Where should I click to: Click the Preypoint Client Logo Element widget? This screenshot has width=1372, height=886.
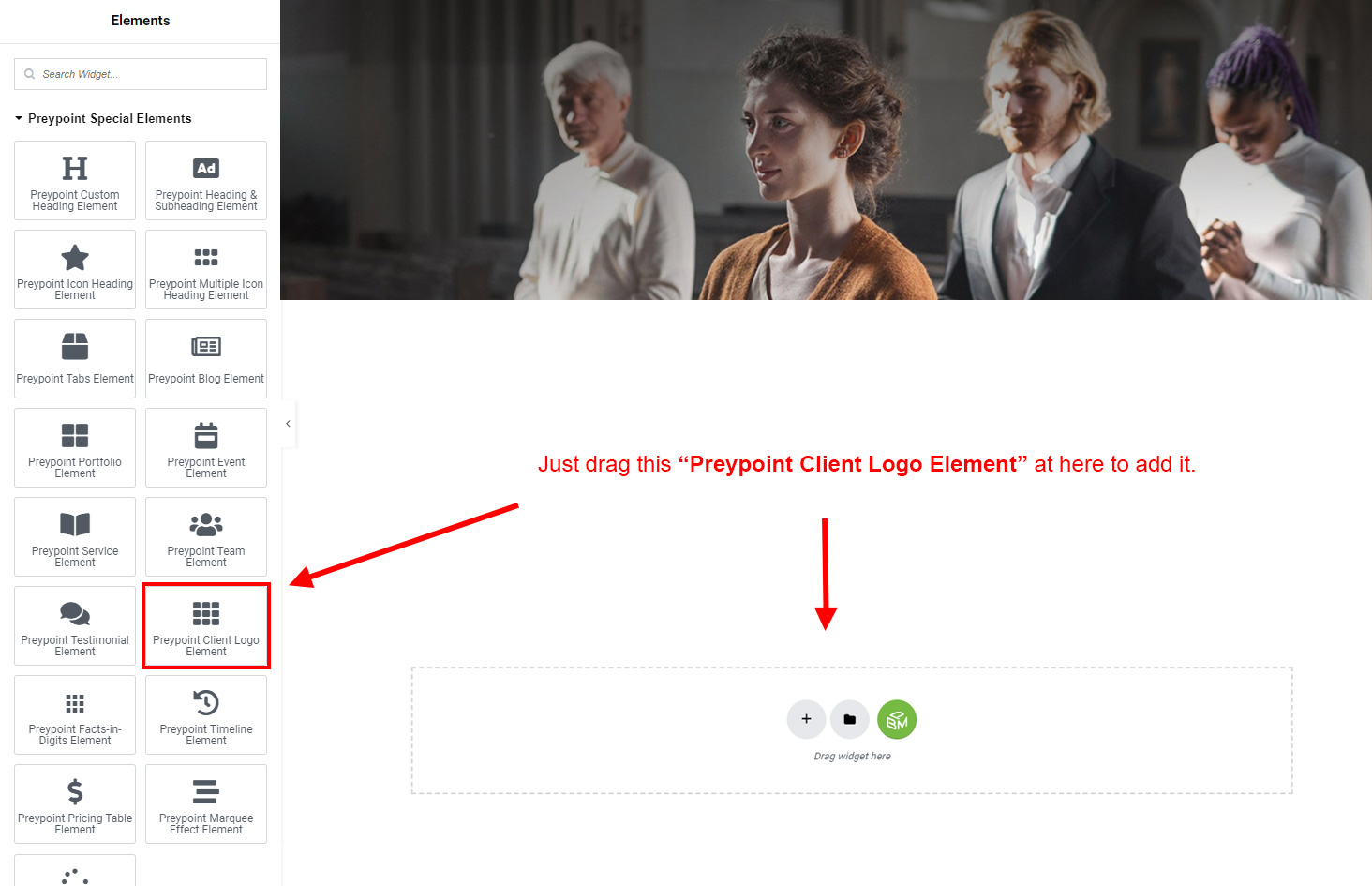click(x=206, y=625)
